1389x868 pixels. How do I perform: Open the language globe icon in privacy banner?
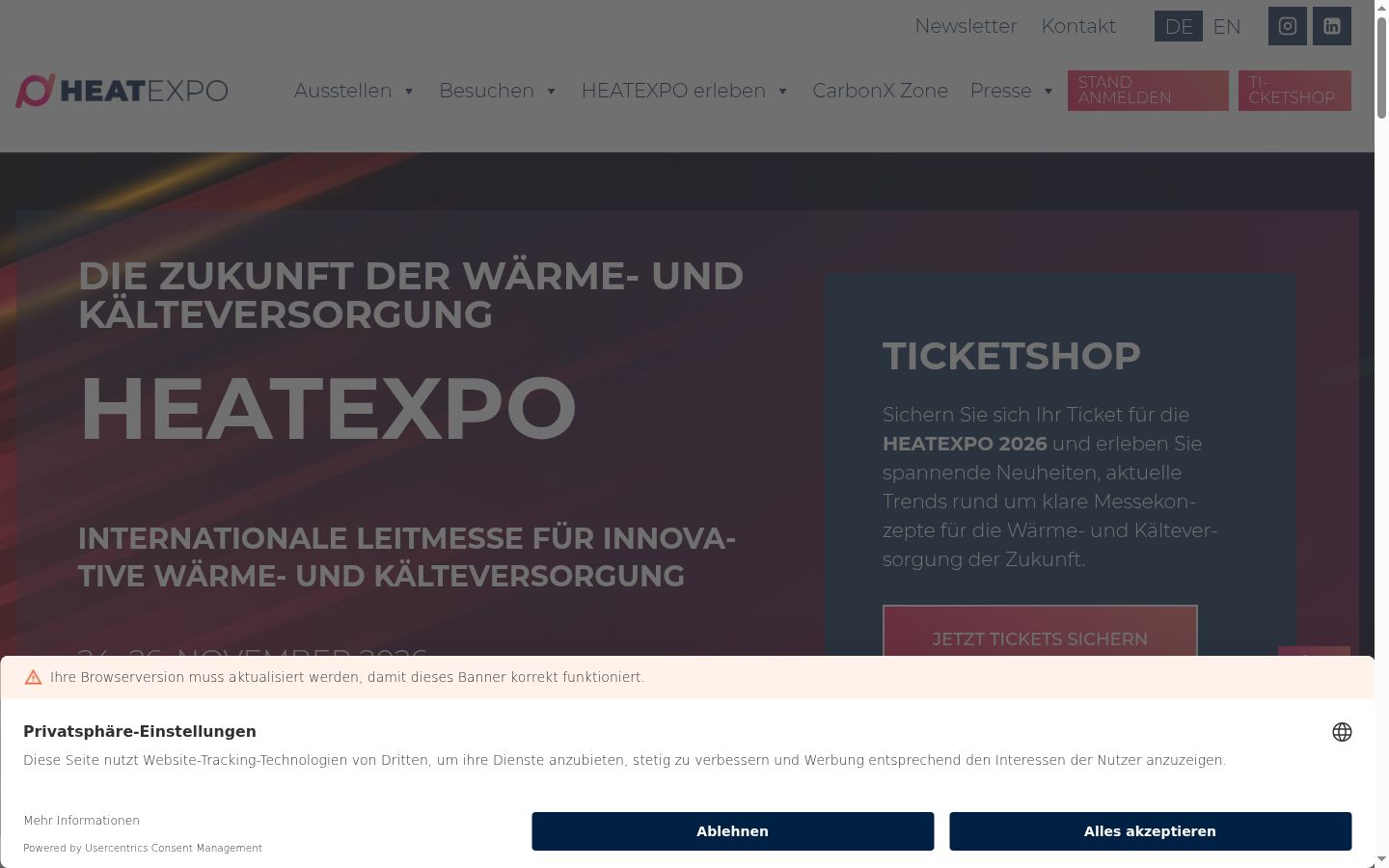click(x=1342, y=732)
